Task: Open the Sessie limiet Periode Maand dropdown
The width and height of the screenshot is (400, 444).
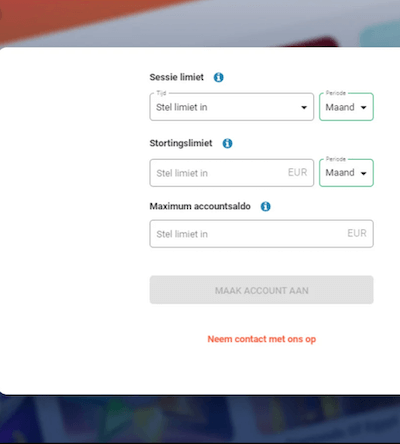Action: pos(346,107)
